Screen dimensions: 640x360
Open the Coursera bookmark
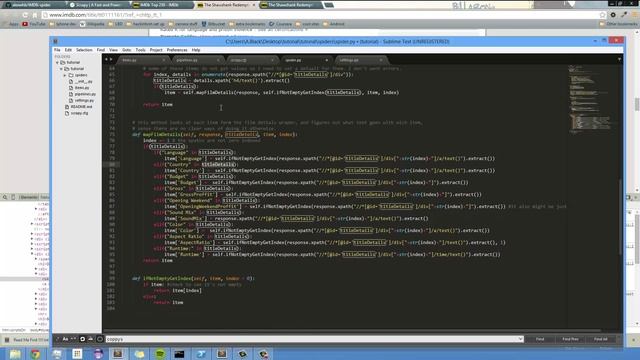(280, 24)
